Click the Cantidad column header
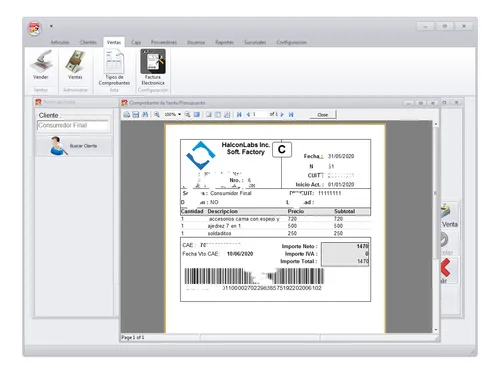The image size is (500, 374). tap(192, 211)
